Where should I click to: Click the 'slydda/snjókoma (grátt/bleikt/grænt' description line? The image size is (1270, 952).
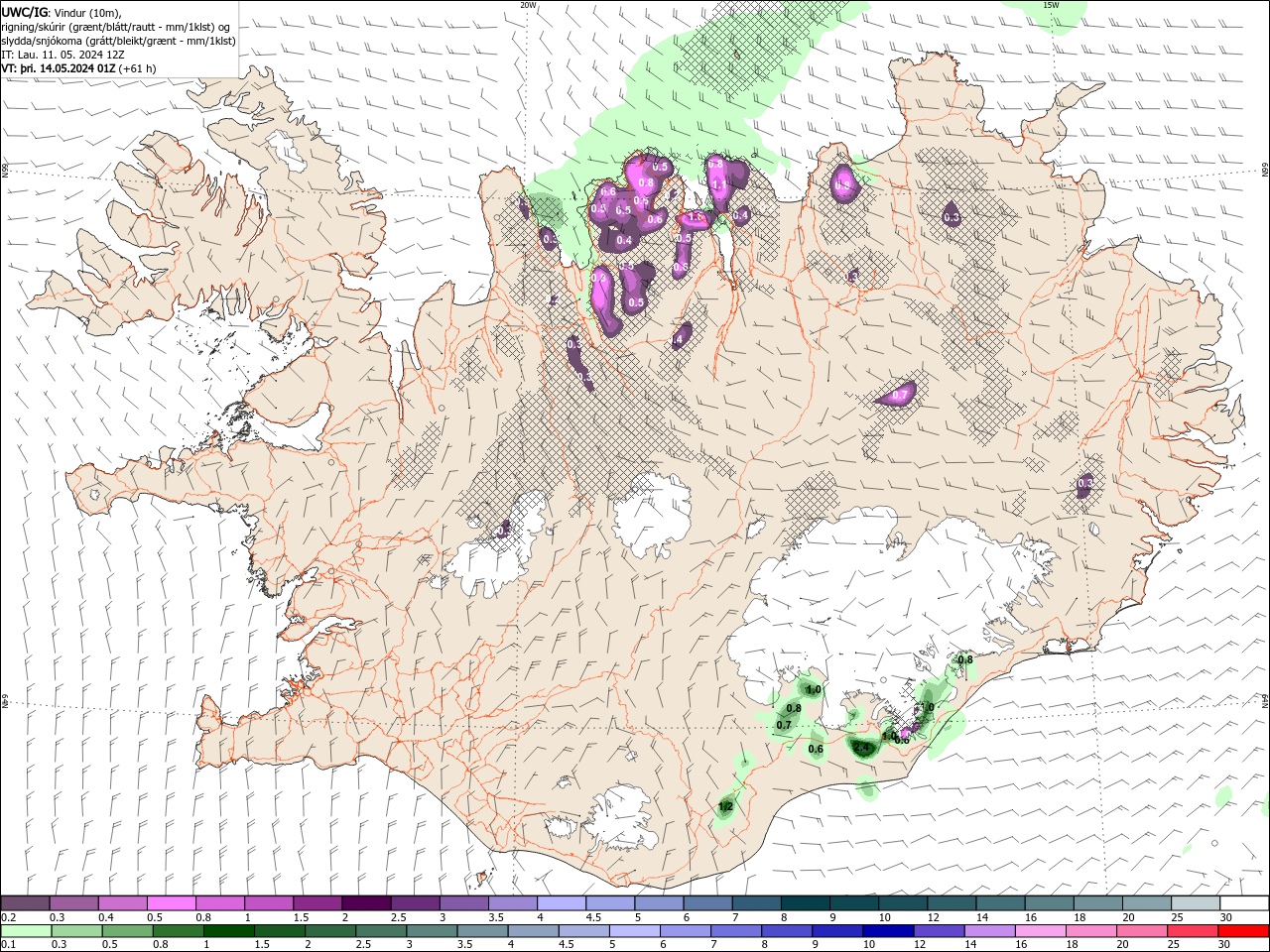(119, 41)
